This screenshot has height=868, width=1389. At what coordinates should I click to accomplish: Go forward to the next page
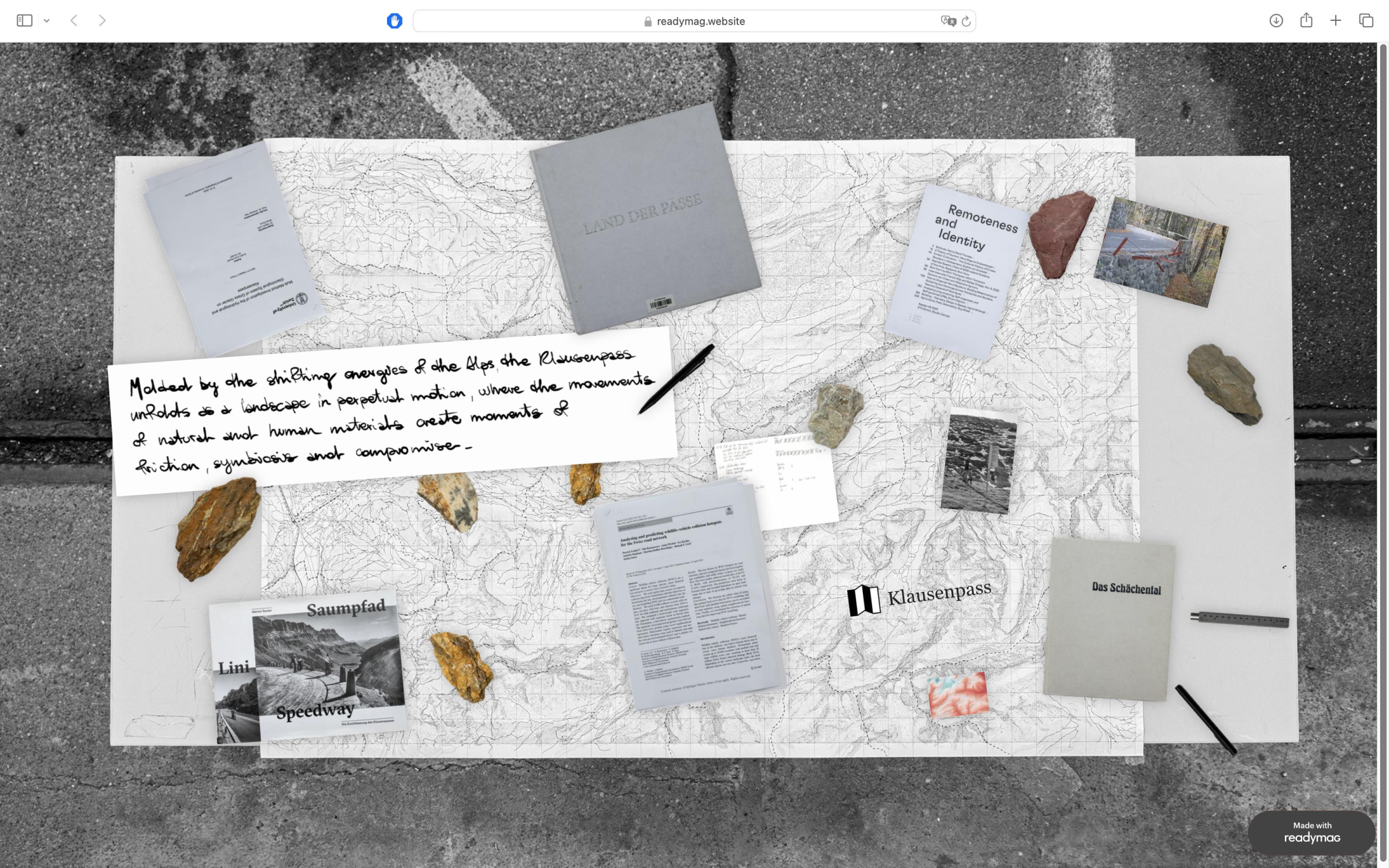click(x=102, y=21)
